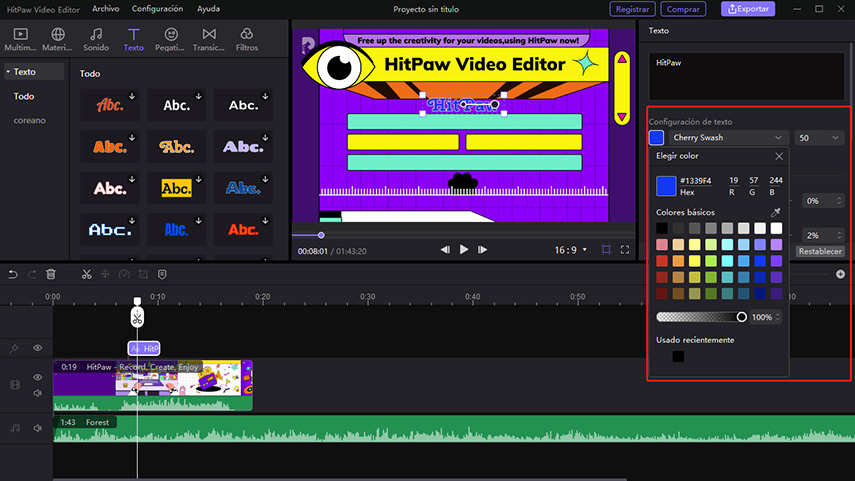Viewport: 855px width, 481px height.
Task: Switch to the Sonido tab
Action: [x=96, y=40]
